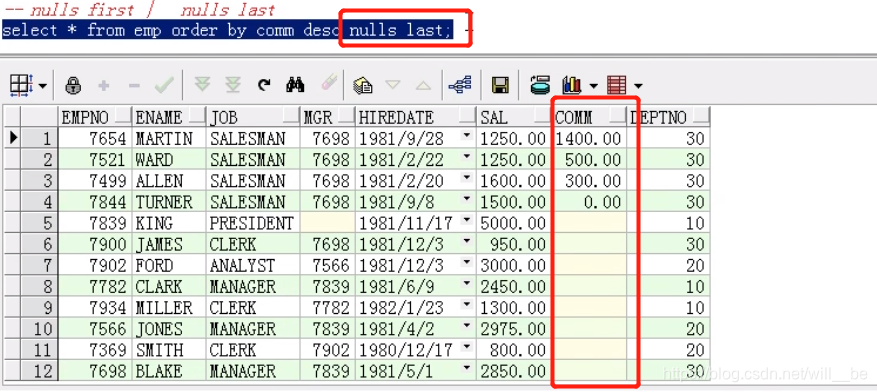Image resolution: width=877 pixels, height=392 pixels.
Task: Toggle the edit data padlock icon
Action: (73, 85)
